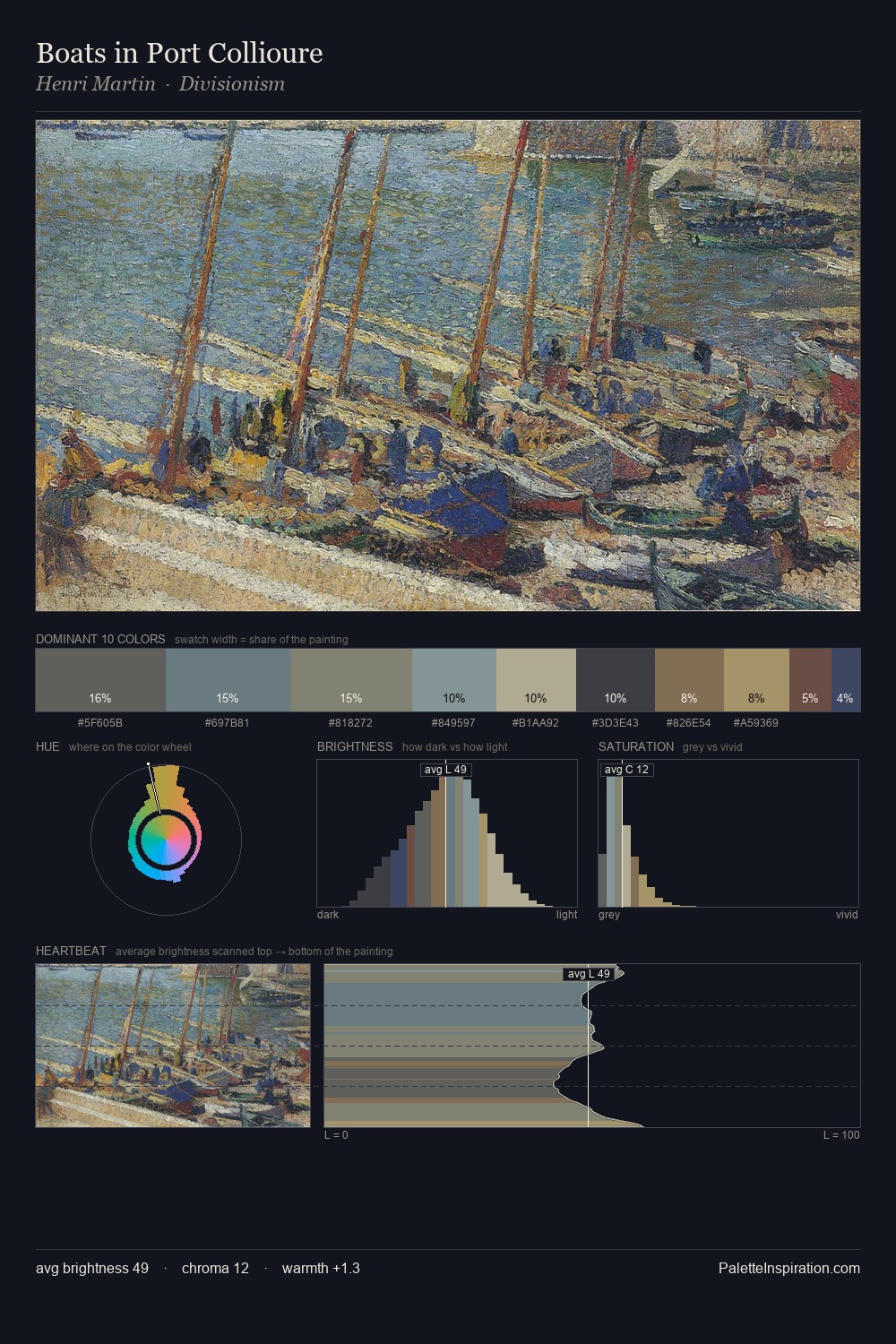Click the 16% swatch colored #5F605B

pos(100,680)
